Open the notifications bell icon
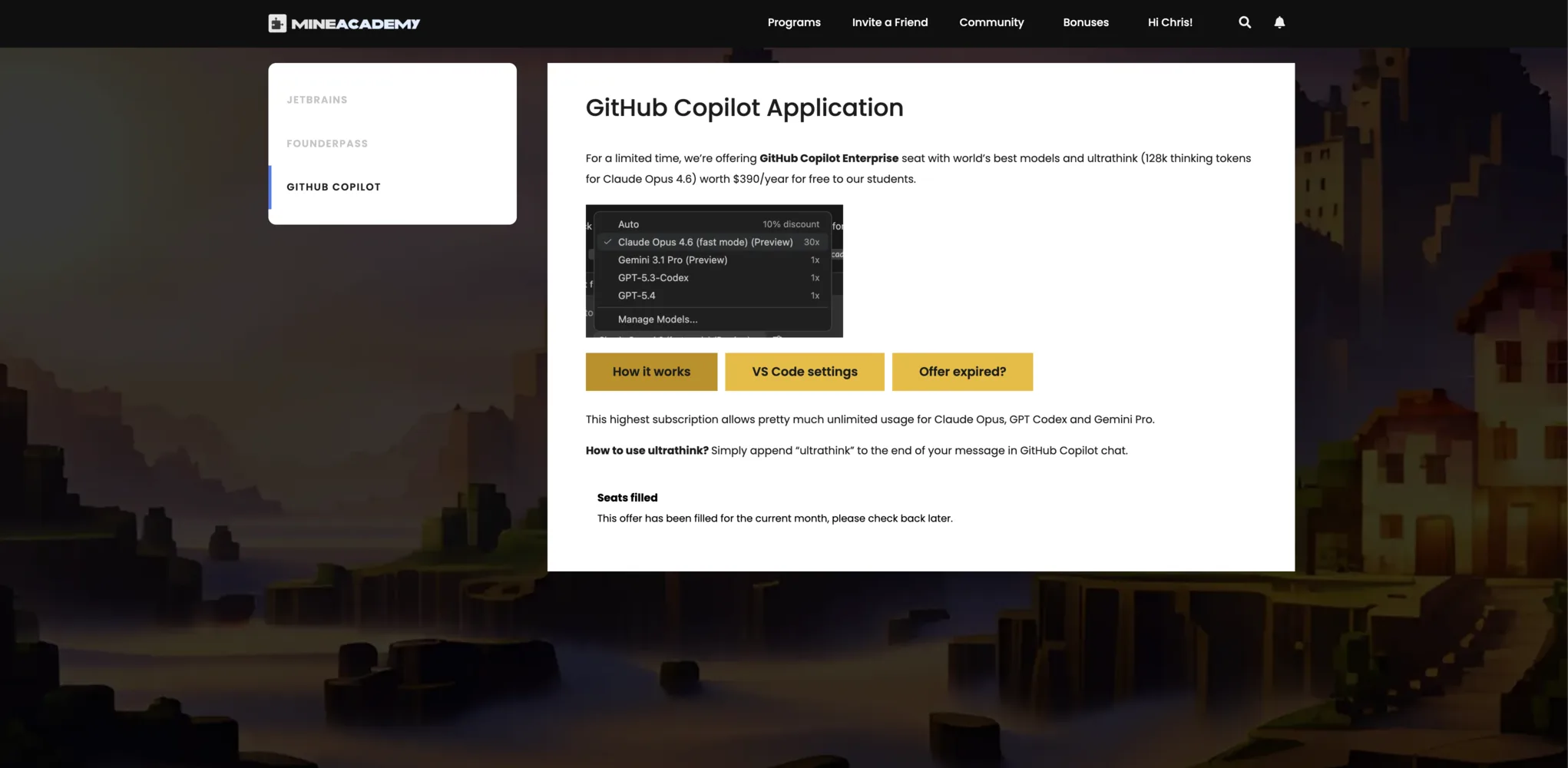The height and width of the screenshot is (768, 1568). [x=1279, y=22]
